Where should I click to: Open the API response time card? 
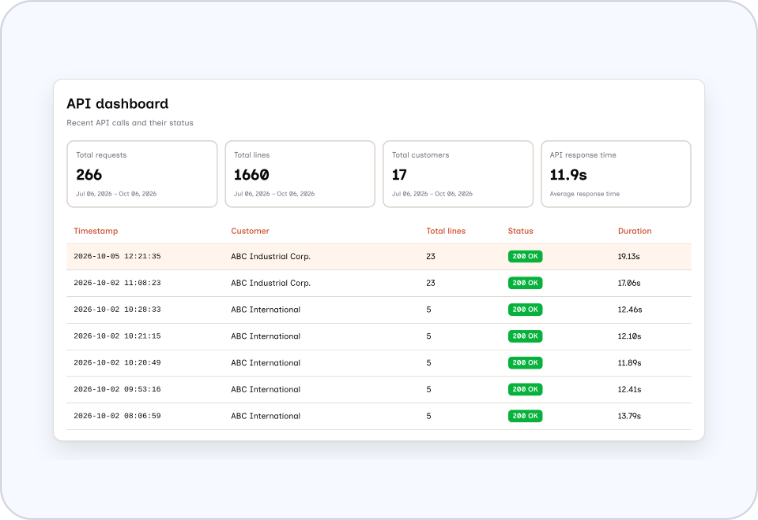616,174
